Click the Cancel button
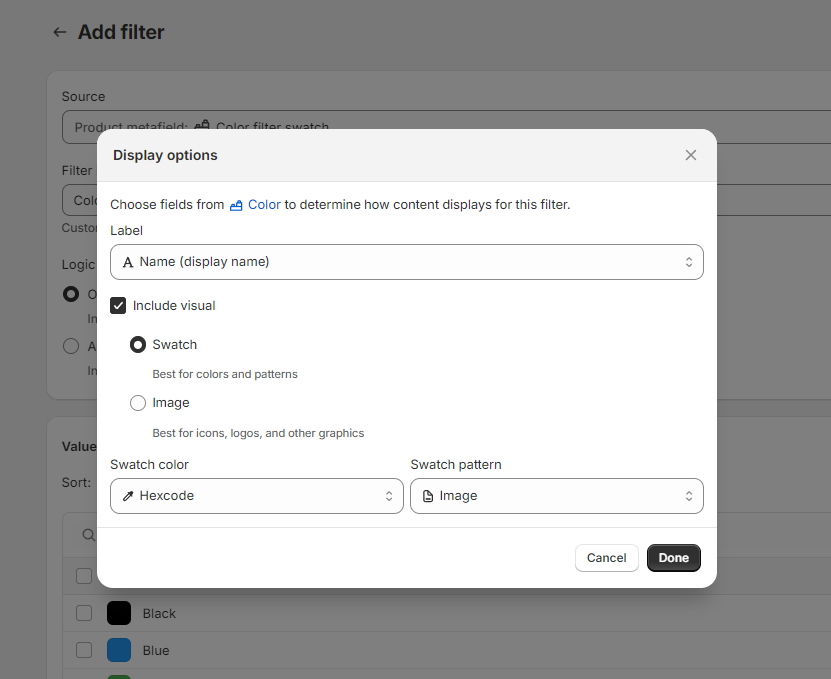 point(606,558)
